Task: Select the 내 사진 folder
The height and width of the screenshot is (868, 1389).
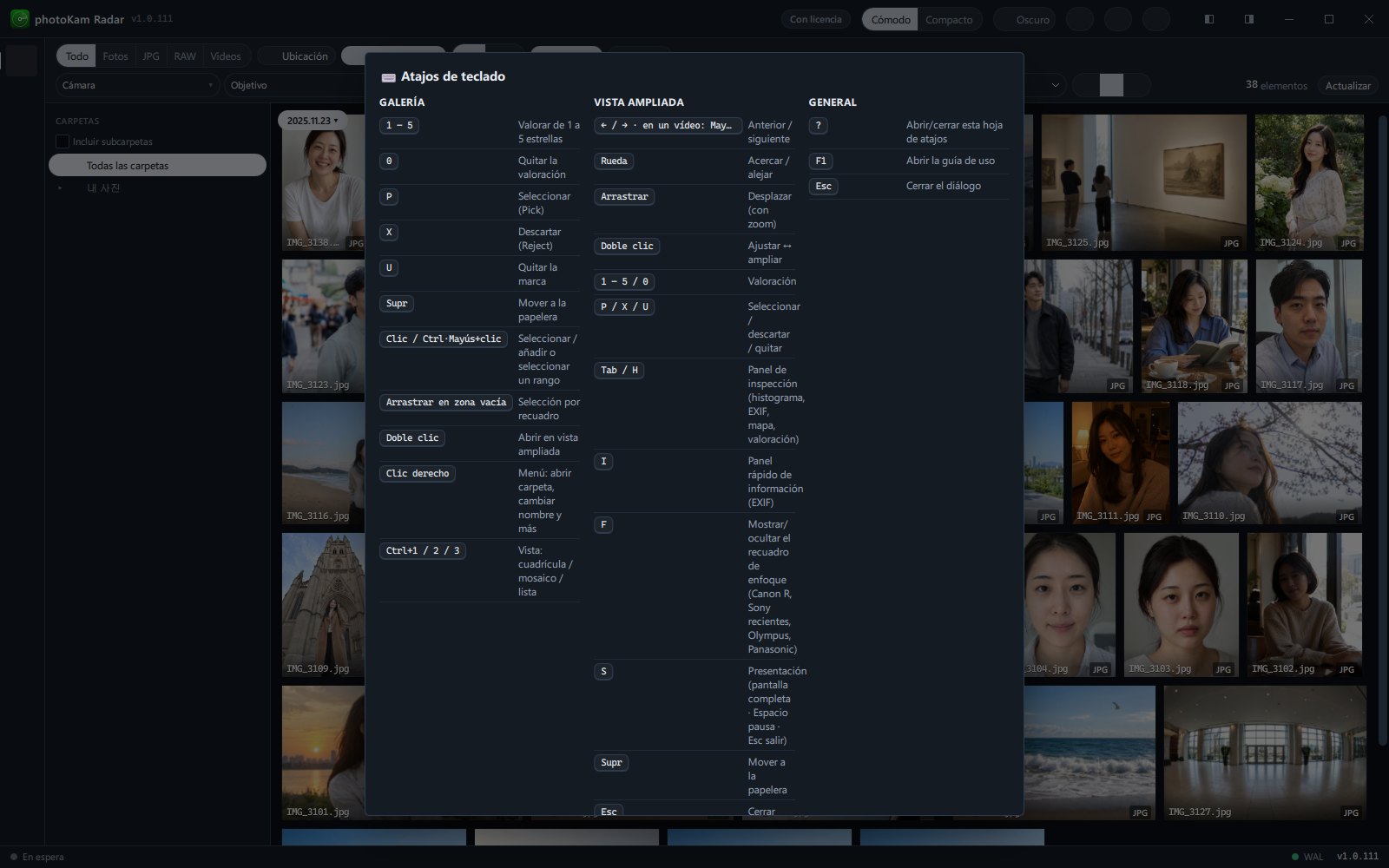Action: pos(103,188)
